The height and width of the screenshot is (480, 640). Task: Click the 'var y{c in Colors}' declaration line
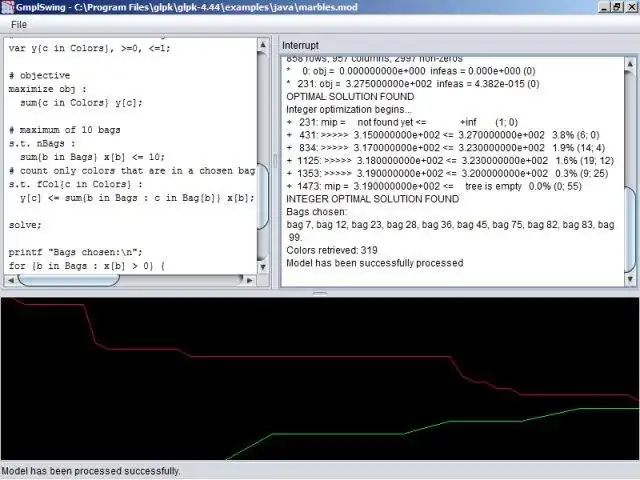tap(89, 48)
